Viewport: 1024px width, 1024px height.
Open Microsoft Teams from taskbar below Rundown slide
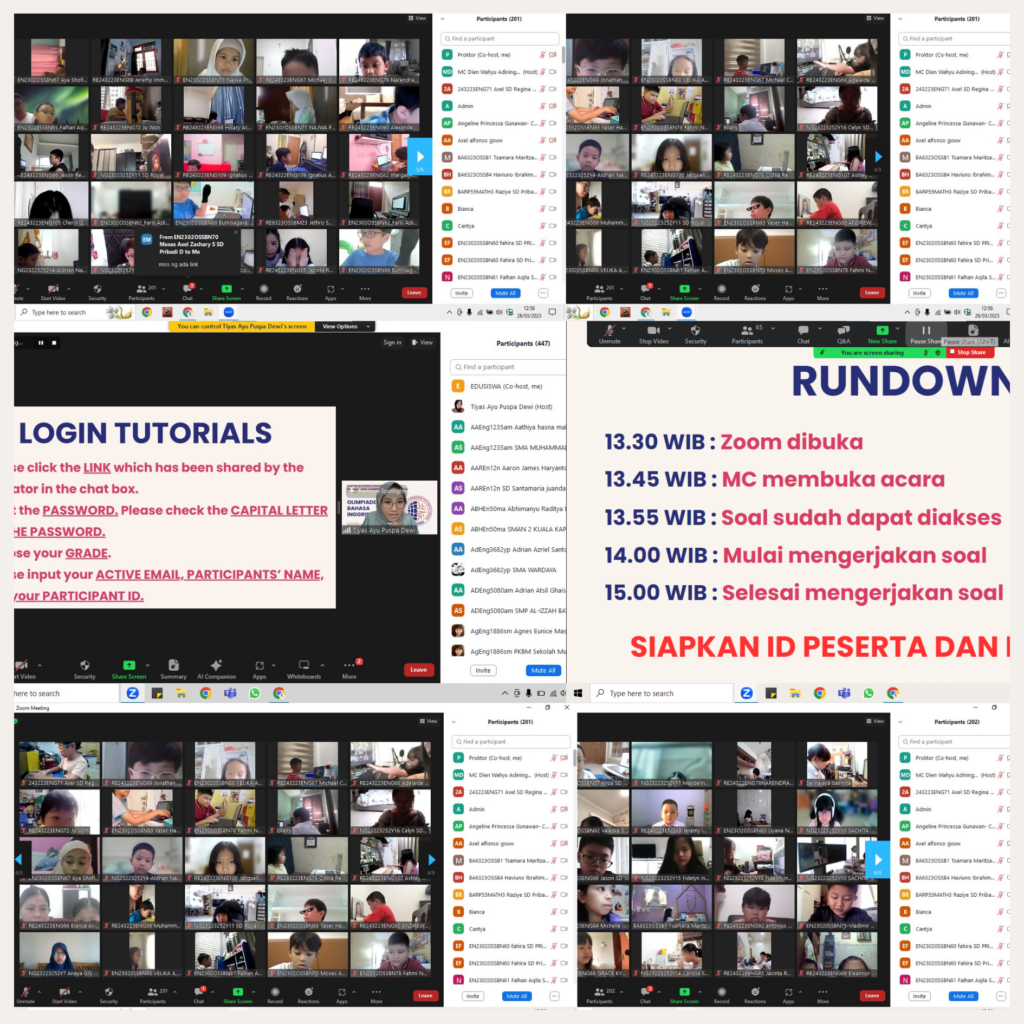844,694
